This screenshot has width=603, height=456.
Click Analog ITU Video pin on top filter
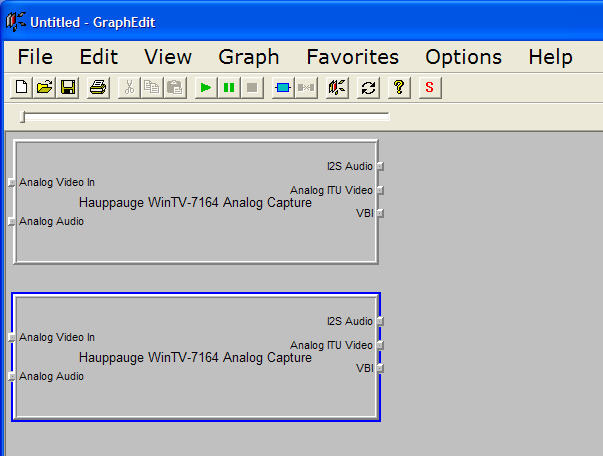(380, 190)
